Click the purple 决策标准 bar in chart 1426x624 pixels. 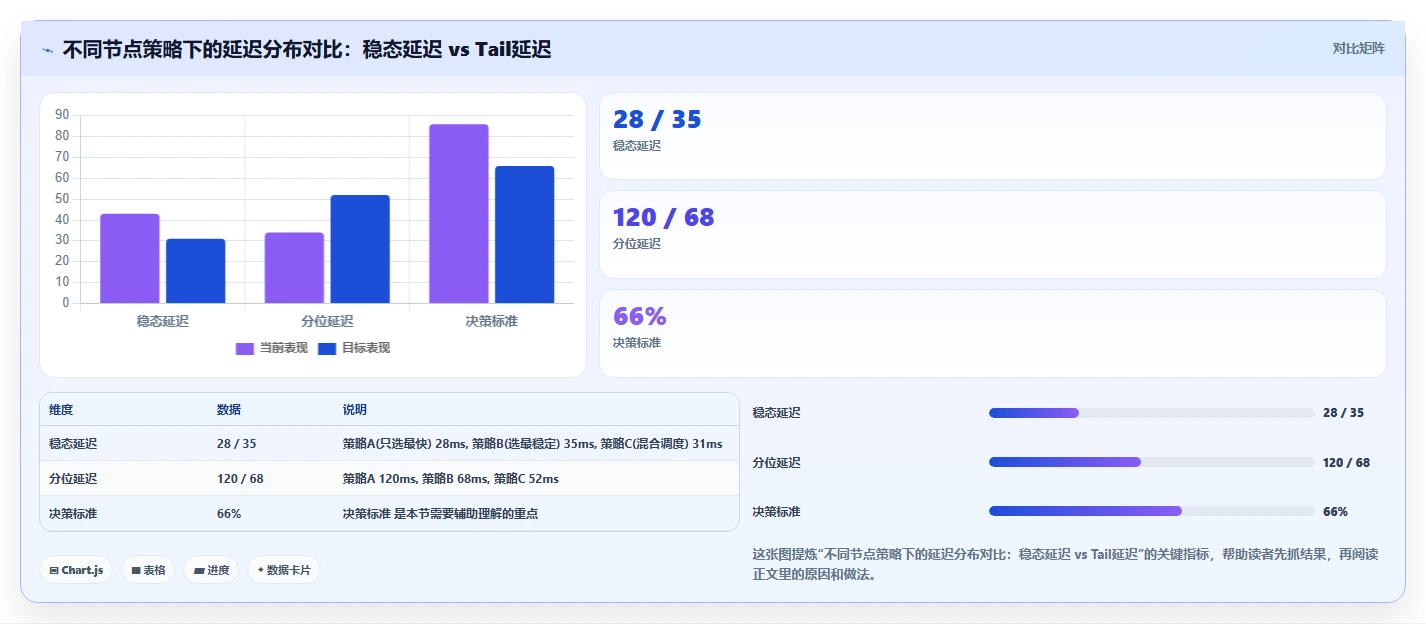[x=459, y=214]
